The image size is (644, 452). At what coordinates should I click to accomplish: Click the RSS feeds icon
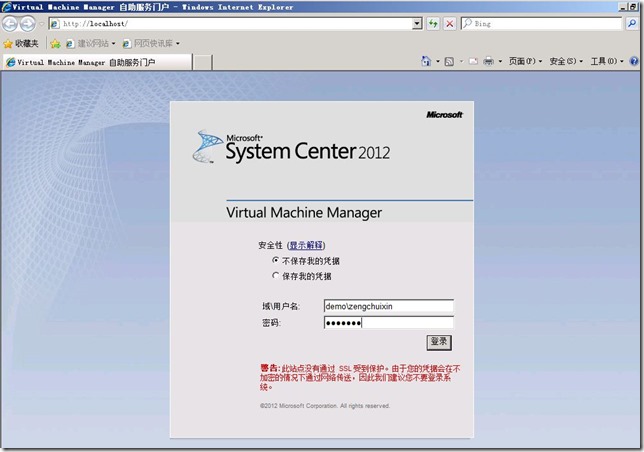click(x=449, y=61)
